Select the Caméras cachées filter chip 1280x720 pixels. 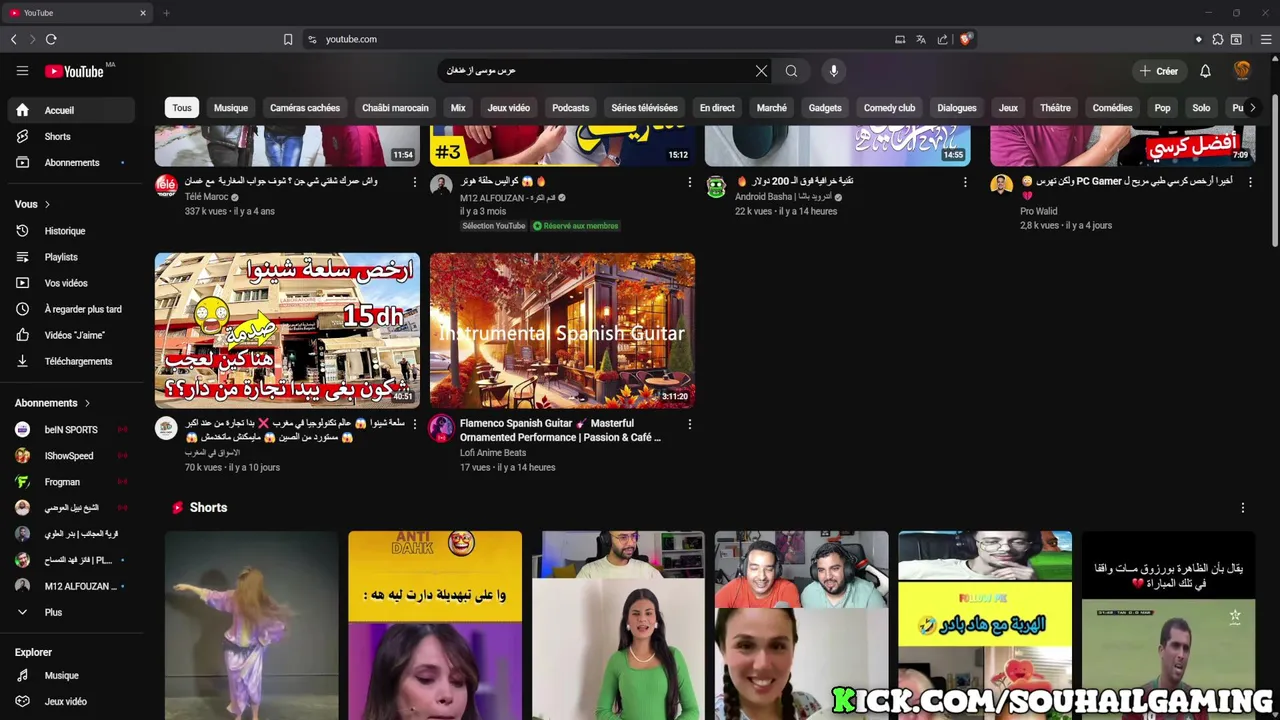pos(305,108)
